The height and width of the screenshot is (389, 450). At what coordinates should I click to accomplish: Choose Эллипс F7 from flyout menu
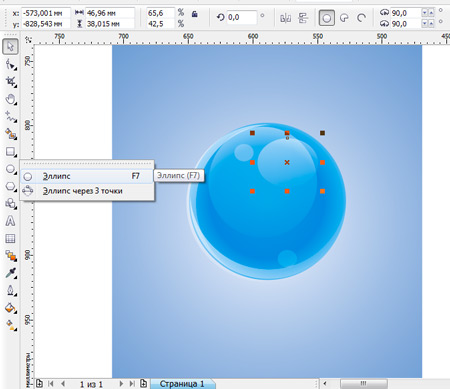point(87,176)
